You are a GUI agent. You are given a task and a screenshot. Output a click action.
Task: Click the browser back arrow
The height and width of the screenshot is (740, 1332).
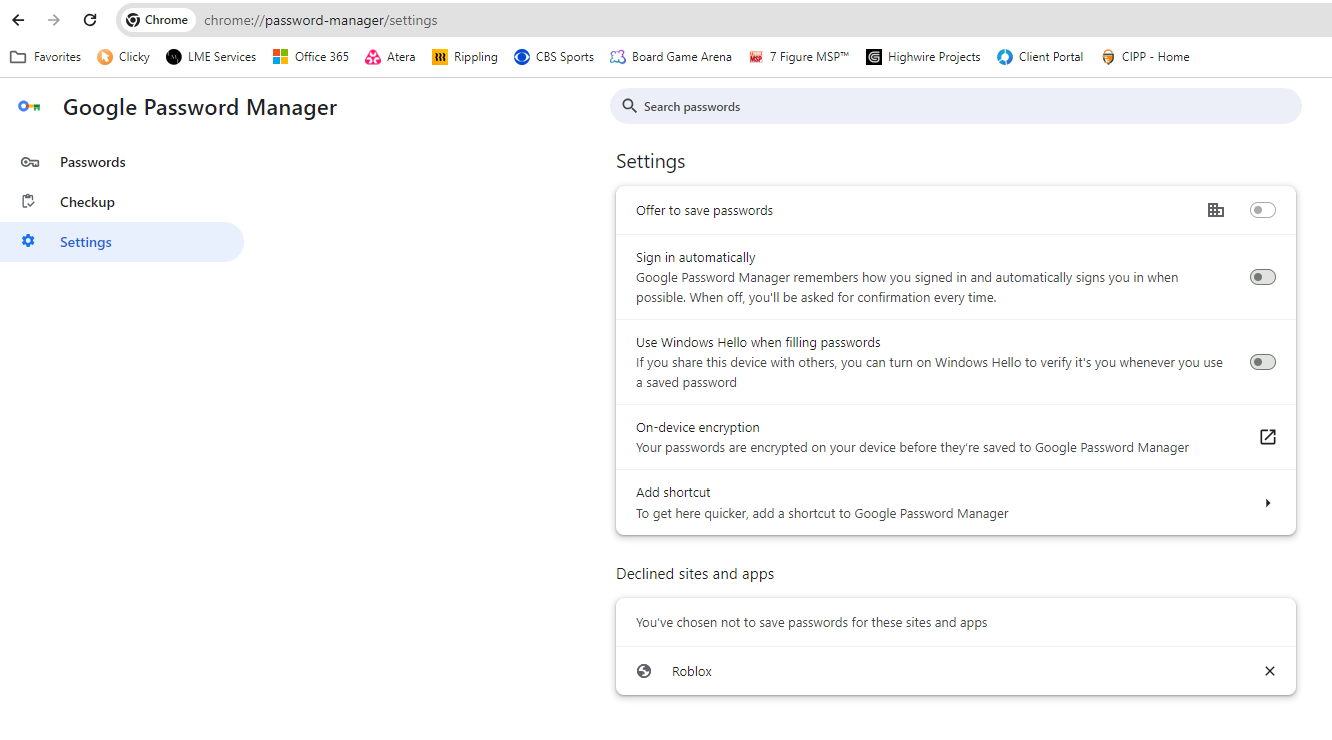[18, 20]
